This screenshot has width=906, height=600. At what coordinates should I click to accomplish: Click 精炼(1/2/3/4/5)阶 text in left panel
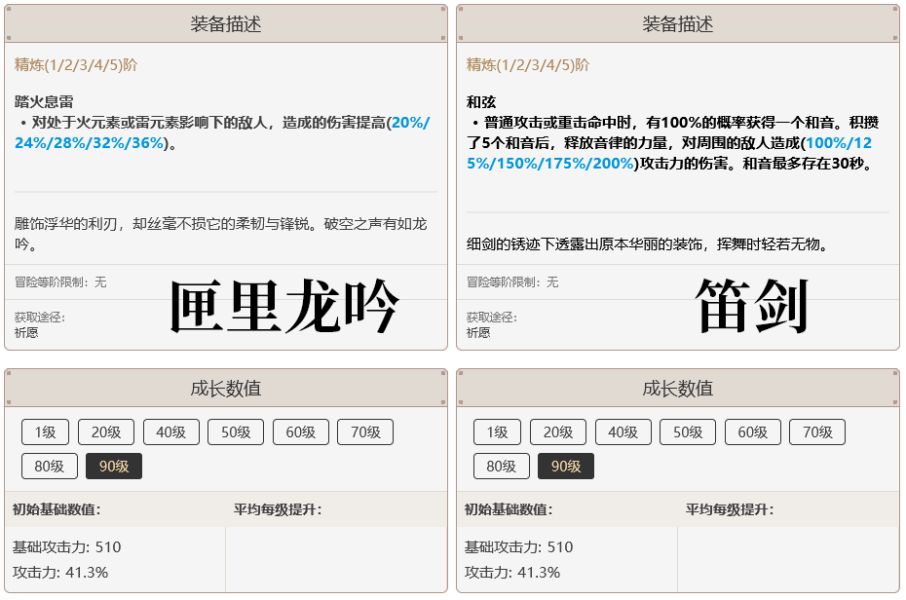[76, 65]
